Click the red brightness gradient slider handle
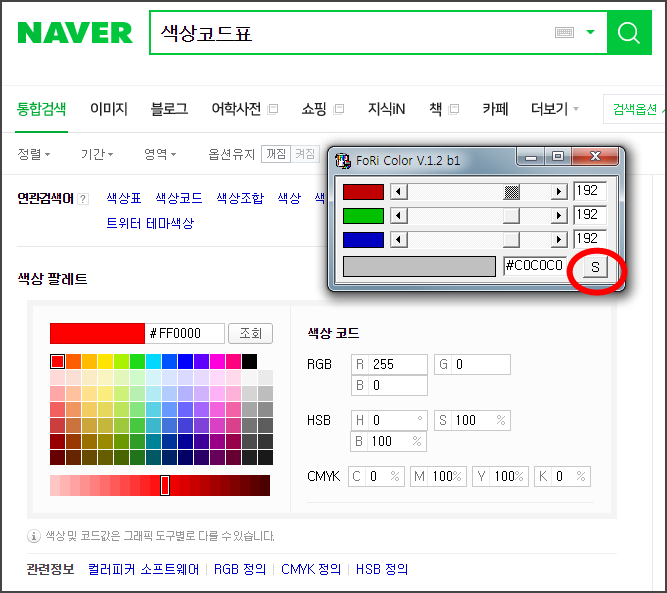The height and width of the screenshot is (593, 667). coord(165,485)
